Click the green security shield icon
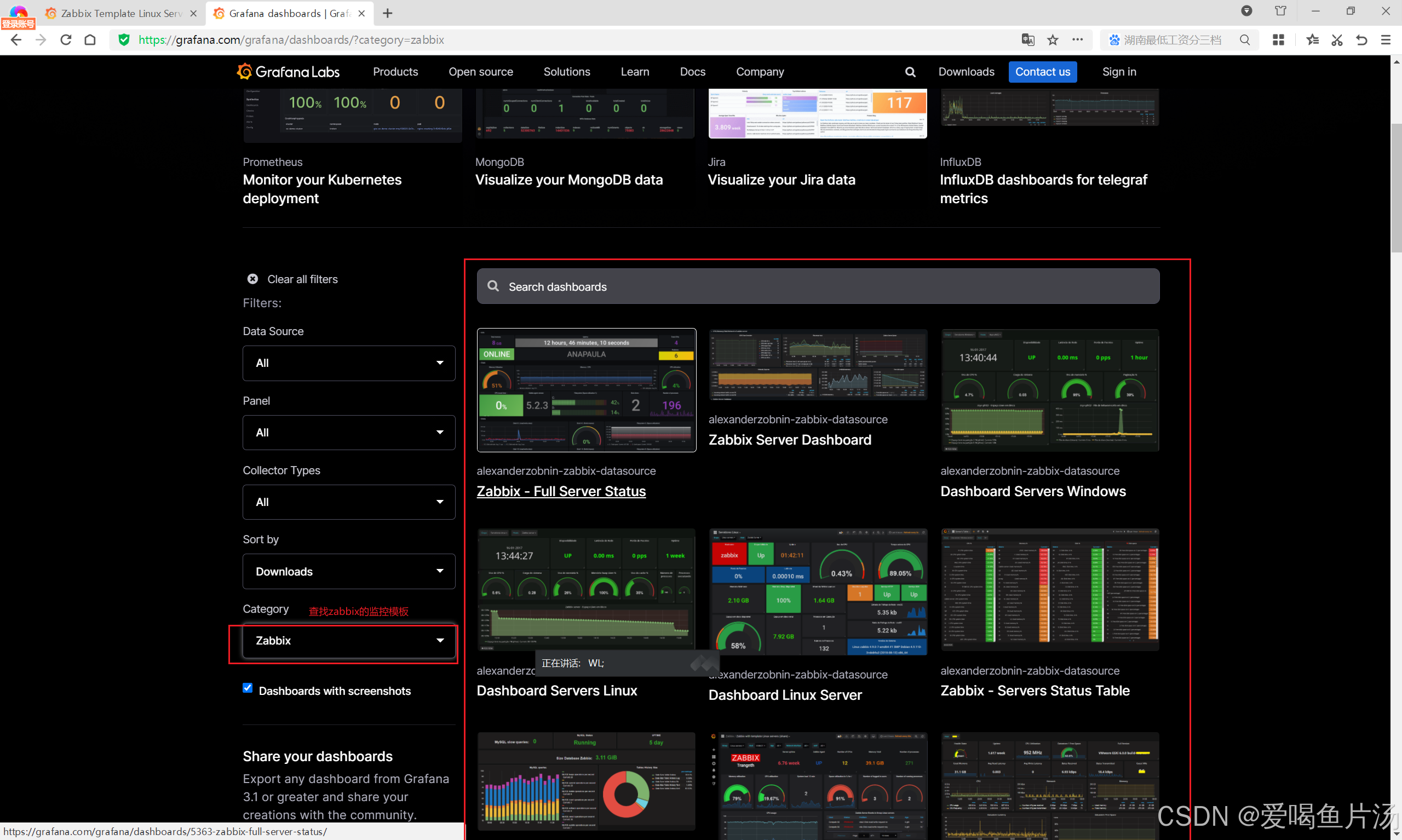The height and width of the screenshot is (840, 1402). 124,39
